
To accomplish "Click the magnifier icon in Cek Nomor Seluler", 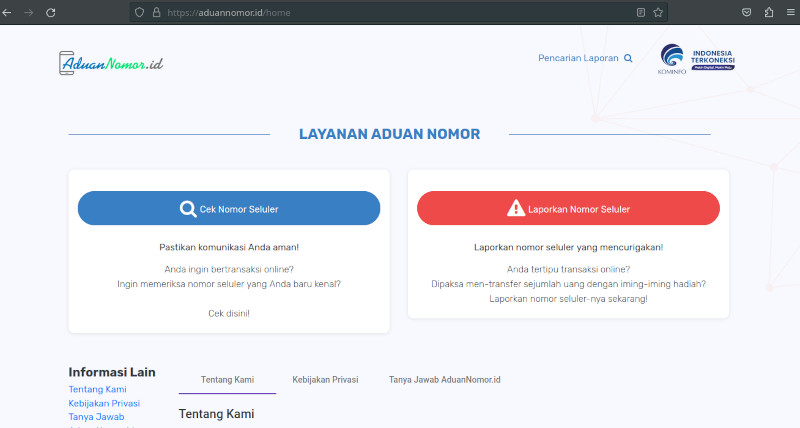I will tap(188, 209).
